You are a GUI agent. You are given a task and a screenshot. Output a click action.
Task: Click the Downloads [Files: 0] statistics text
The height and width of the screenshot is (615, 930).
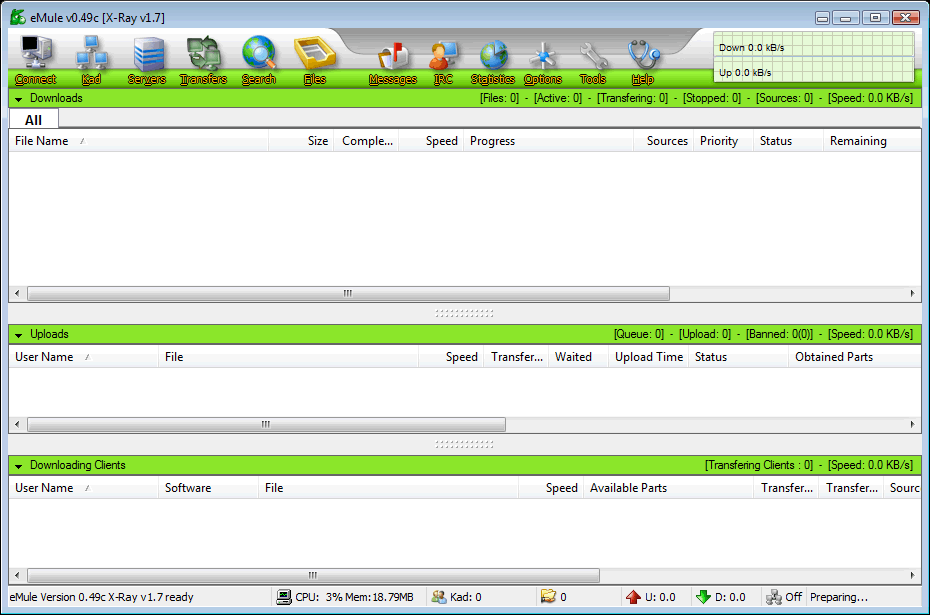(x=499, y=98)
